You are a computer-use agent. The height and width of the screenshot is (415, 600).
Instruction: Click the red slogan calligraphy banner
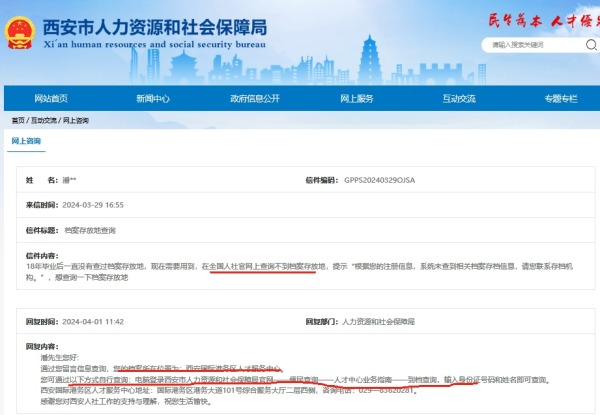[x=544, y=21]
